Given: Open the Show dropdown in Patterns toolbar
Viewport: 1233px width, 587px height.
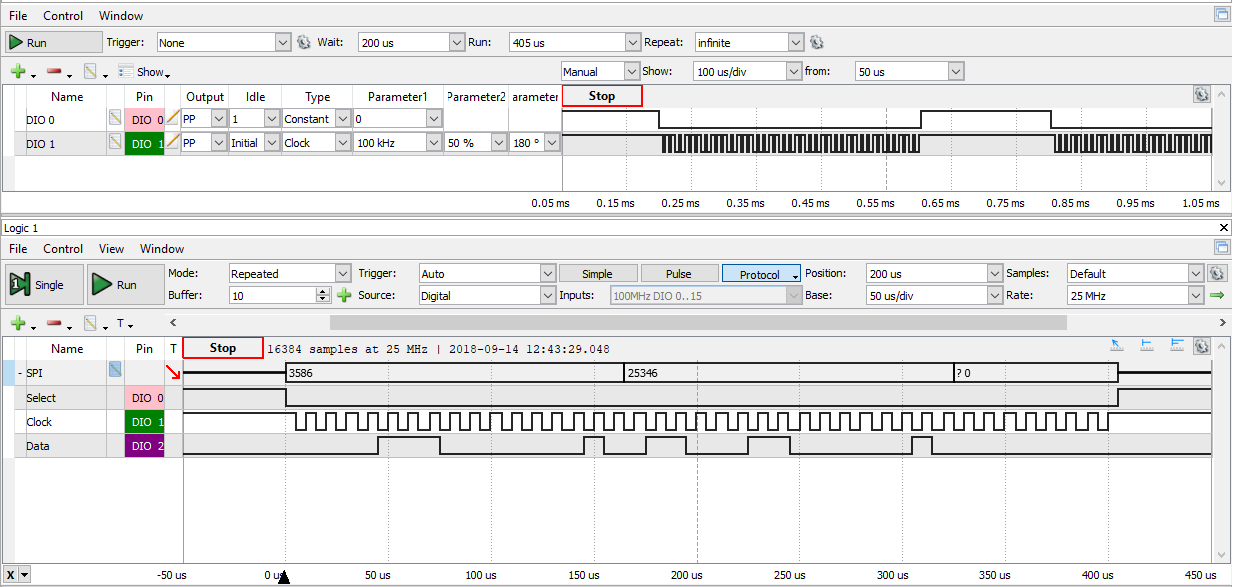Looking at the screenshot, I should pyautogui.click(x=144, y=72).
